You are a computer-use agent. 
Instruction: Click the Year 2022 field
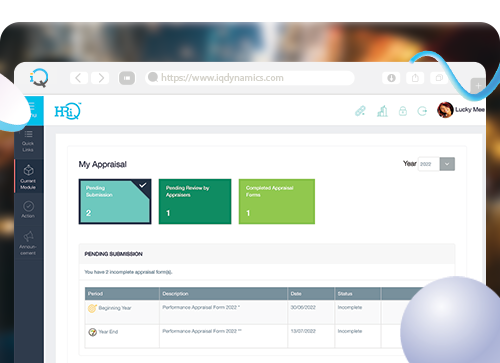[429, 164]
